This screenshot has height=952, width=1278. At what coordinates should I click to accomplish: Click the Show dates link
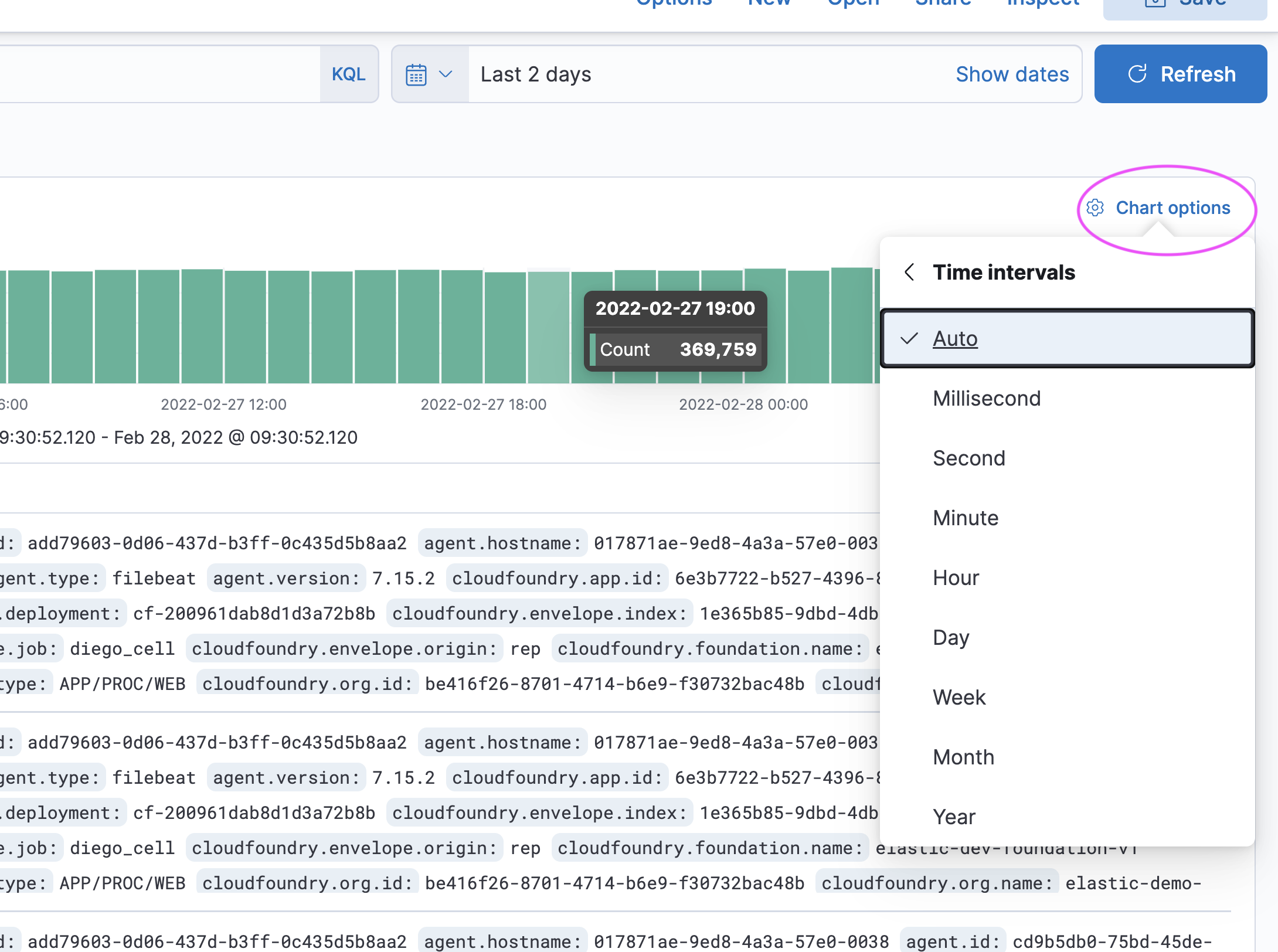coord(1012,74)
